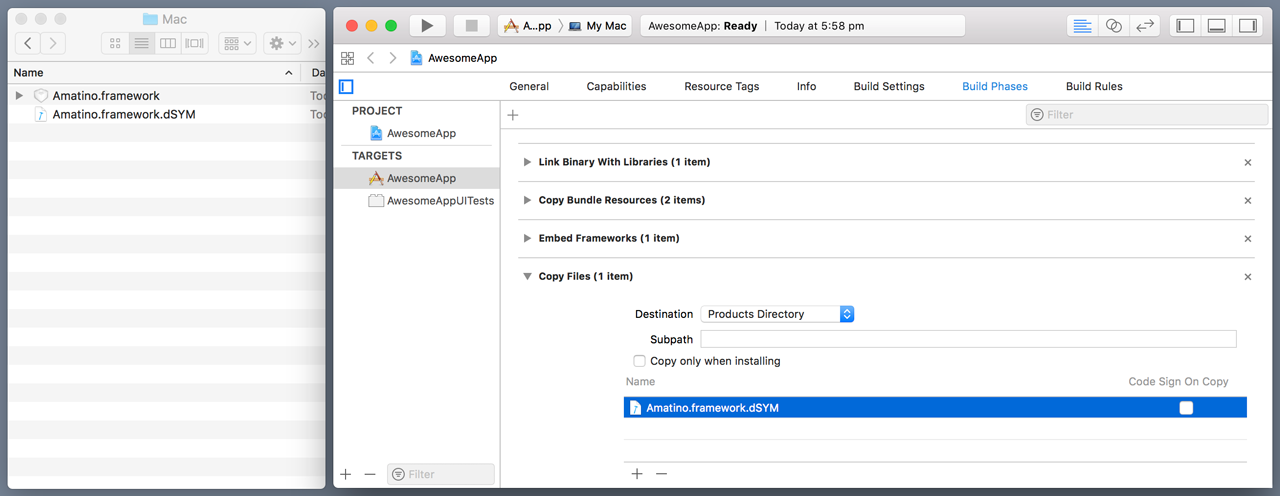Switch Finder to Cover Flow view
The height and width of the screenshot is (496, 1280).
pos(195,44)
